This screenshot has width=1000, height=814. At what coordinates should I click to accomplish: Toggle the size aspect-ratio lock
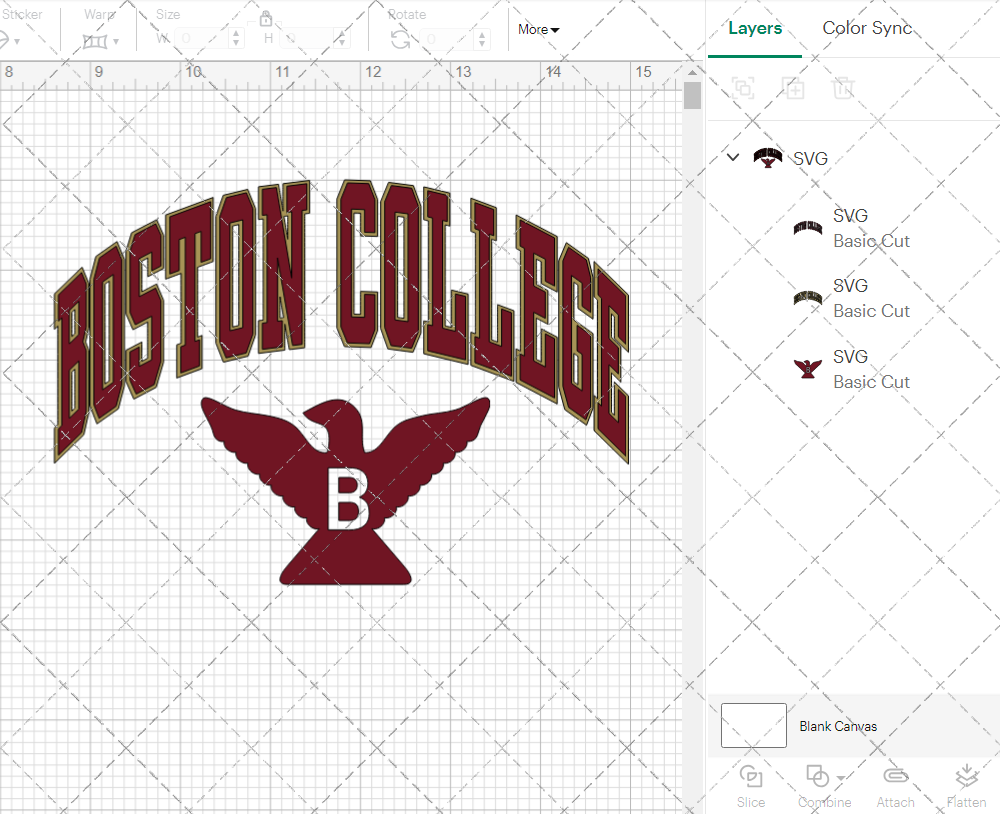[x=266, y=19]
